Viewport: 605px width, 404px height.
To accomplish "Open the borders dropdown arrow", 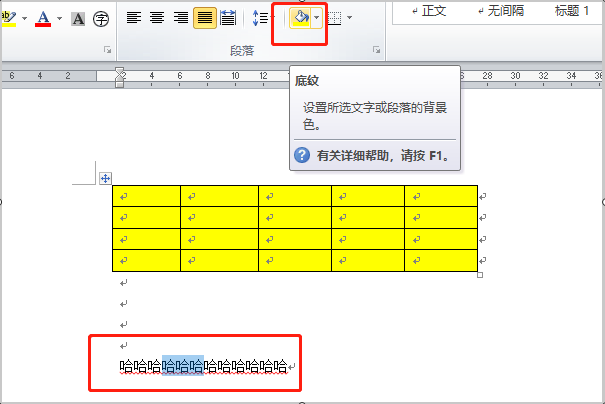I will click(349, 17).
